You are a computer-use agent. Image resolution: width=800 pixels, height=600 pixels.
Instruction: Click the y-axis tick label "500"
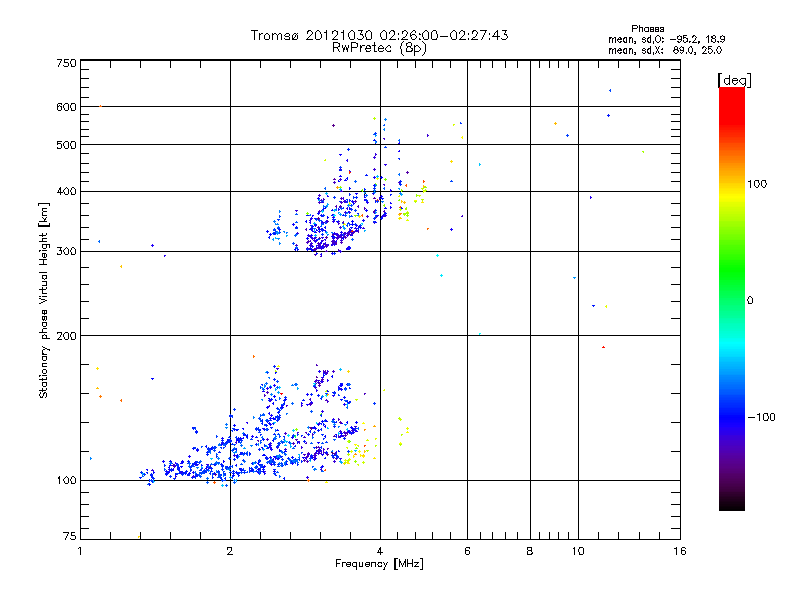(x=66, y=145)
